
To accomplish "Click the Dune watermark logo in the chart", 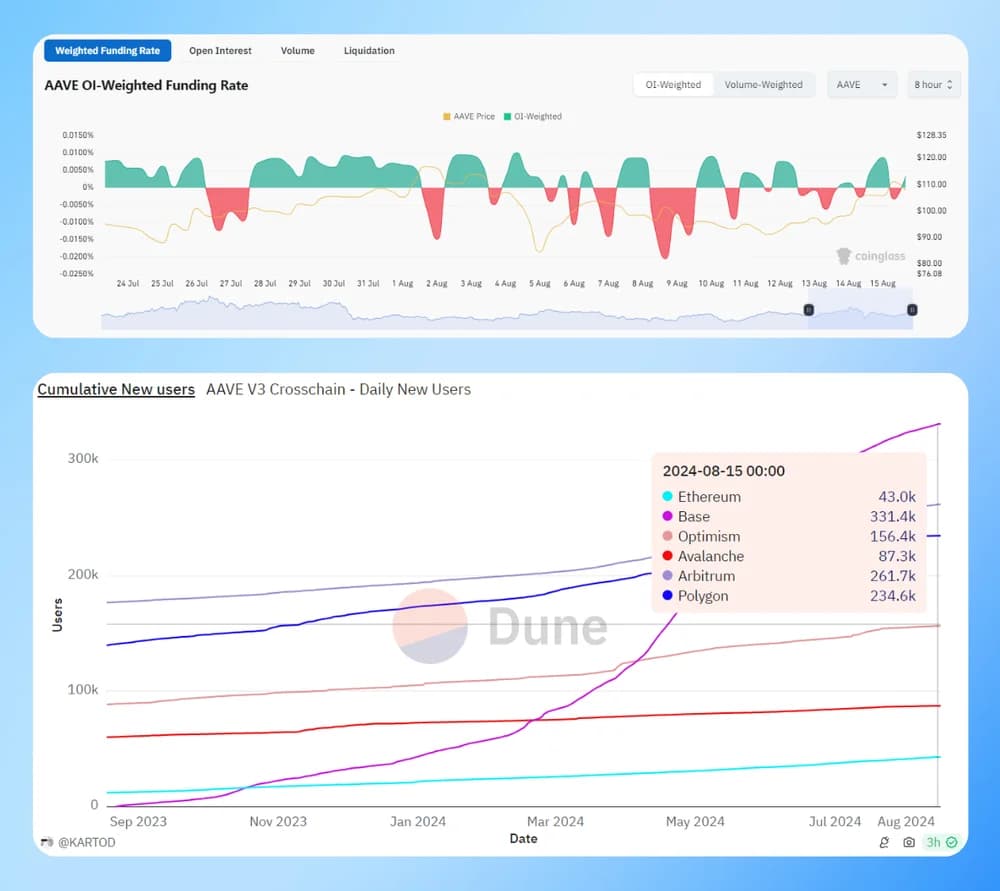I will tap(430, 626).
